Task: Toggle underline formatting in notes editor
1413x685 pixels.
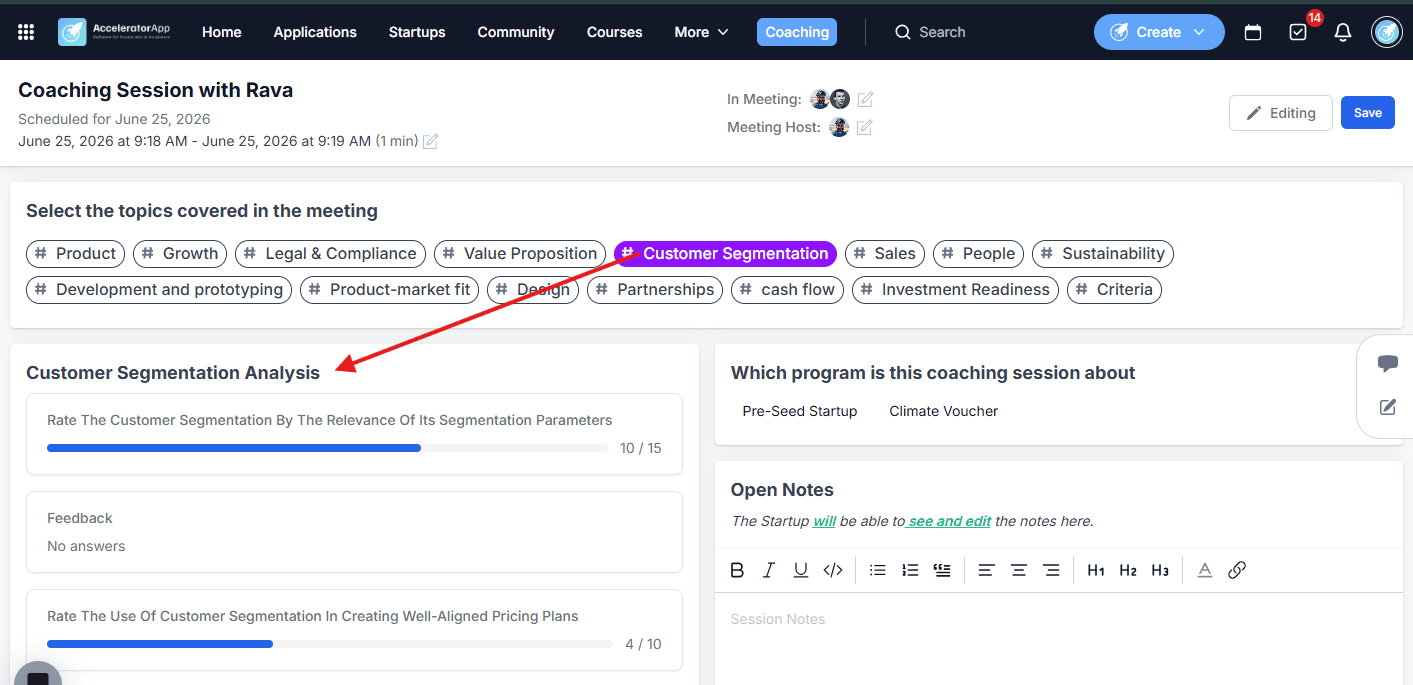Action: point(801,570)
